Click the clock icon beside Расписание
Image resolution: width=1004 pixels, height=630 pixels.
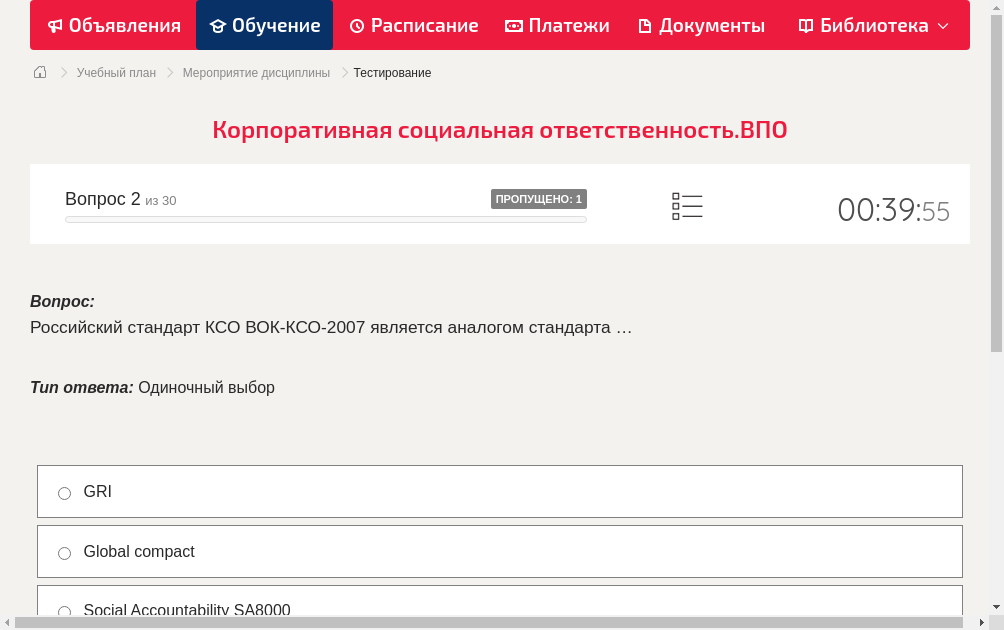(356, 25)
